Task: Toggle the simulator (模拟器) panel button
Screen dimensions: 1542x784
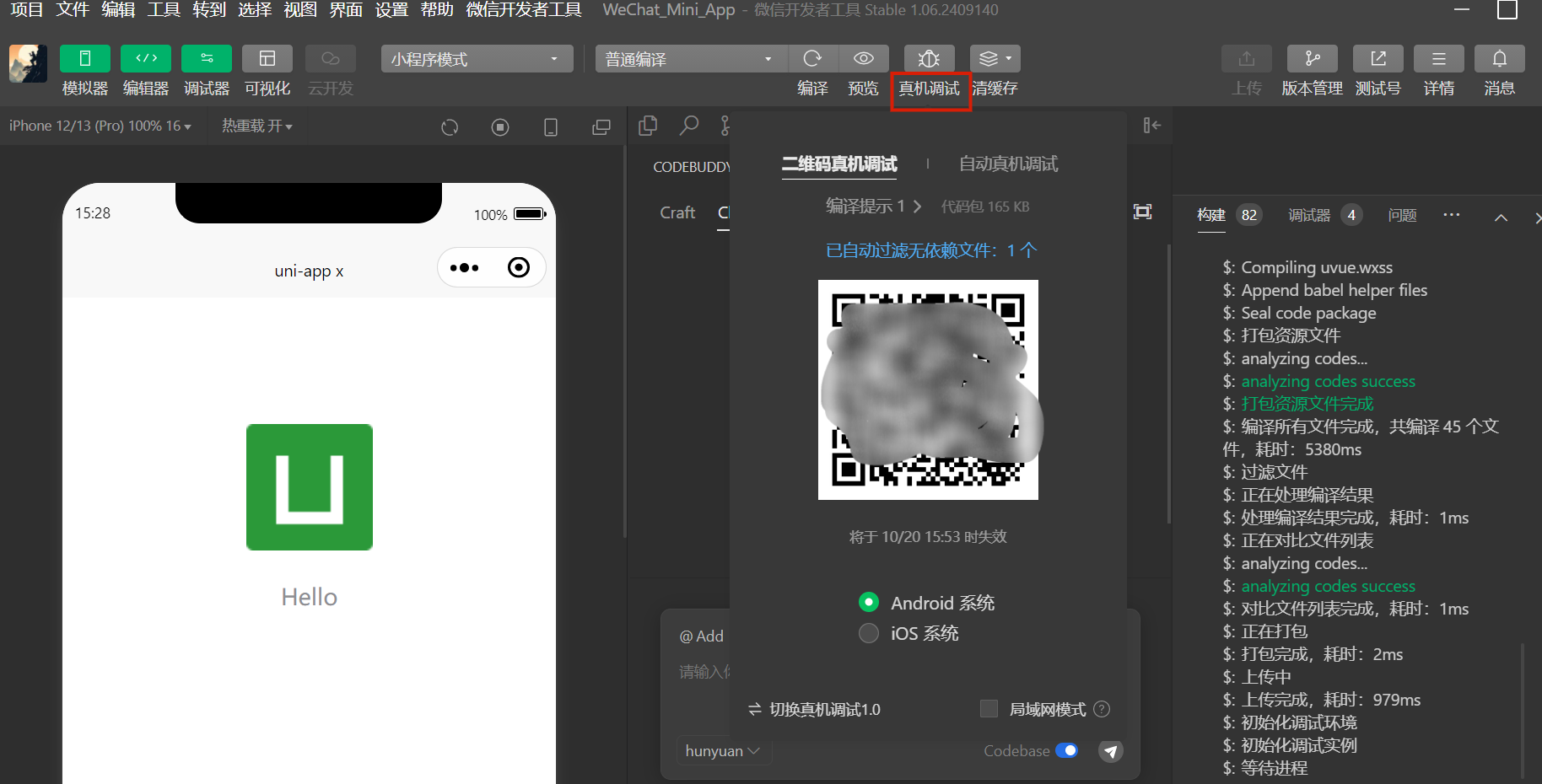Action: click(85, 59)
